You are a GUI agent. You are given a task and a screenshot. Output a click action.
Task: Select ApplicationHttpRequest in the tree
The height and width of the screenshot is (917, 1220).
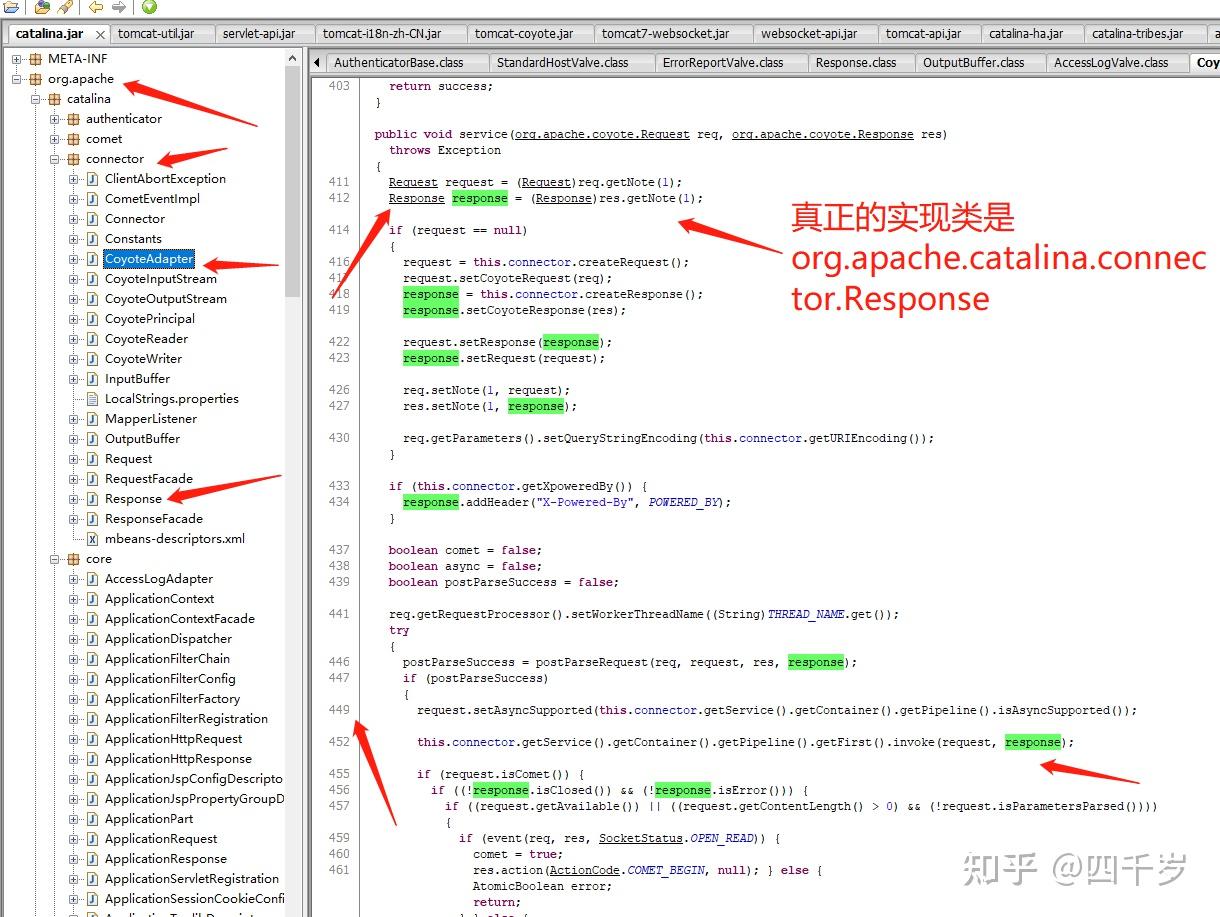pos(174,739)
